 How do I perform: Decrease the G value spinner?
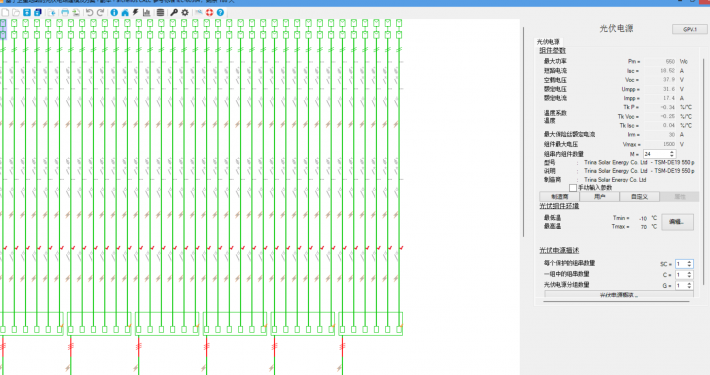point(689,287)
